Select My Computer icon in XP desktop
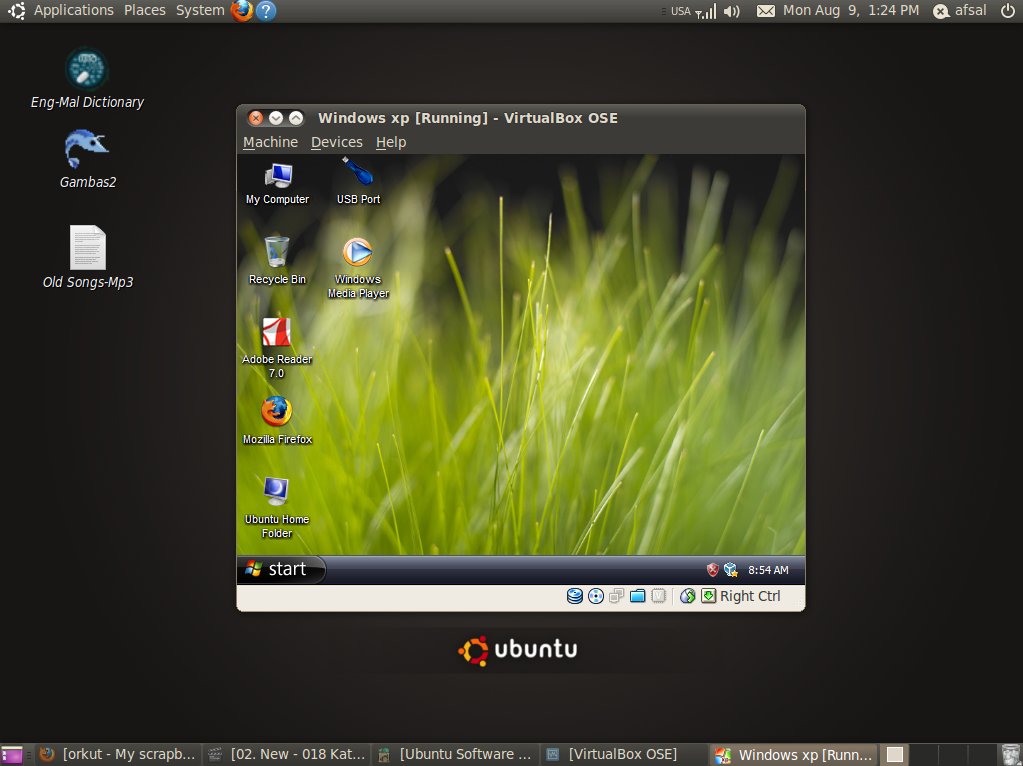Screen dimensions: 1023x766 point(277,184)
